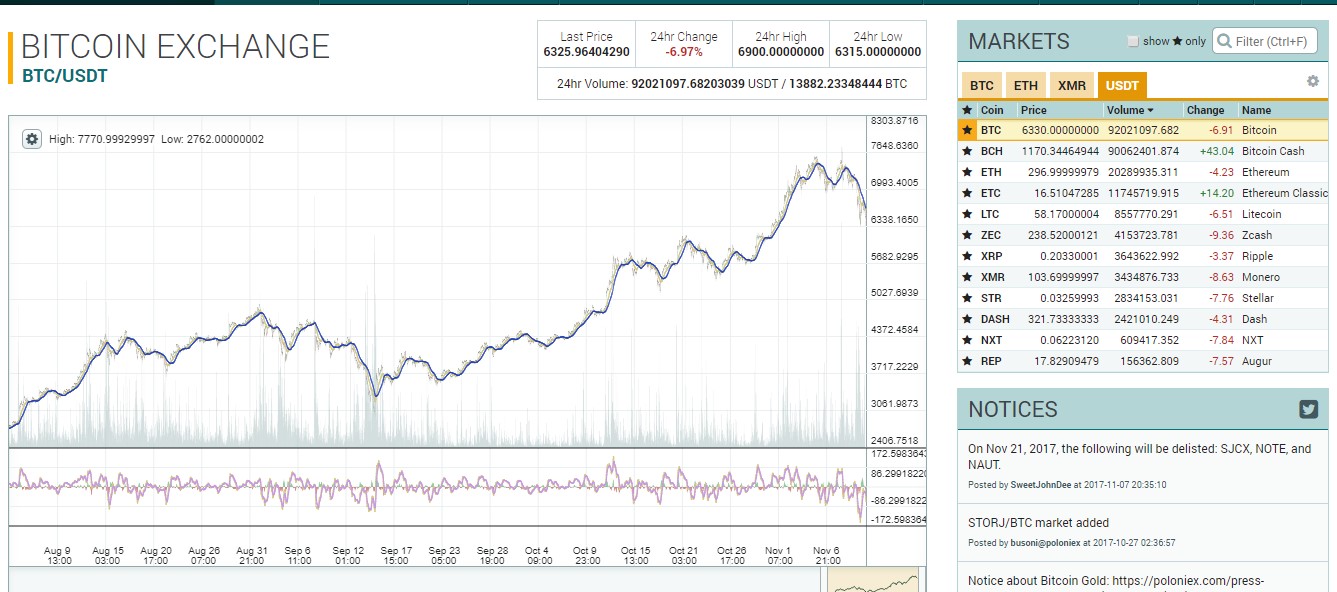Viewport: 1337px width, 592px height.
Task: Click the chart range mini thumbnail
Action: [x=872, y=580]
